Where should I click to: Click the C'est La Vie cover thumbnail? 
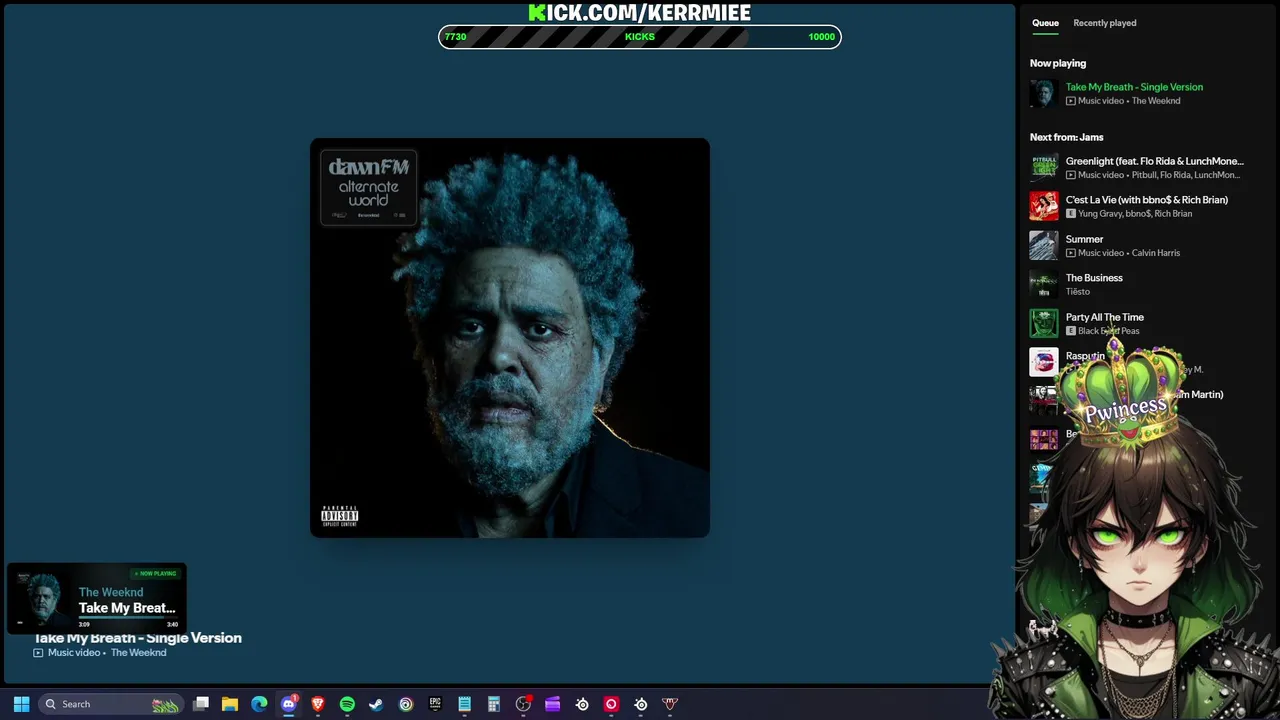coord(1044,206)
